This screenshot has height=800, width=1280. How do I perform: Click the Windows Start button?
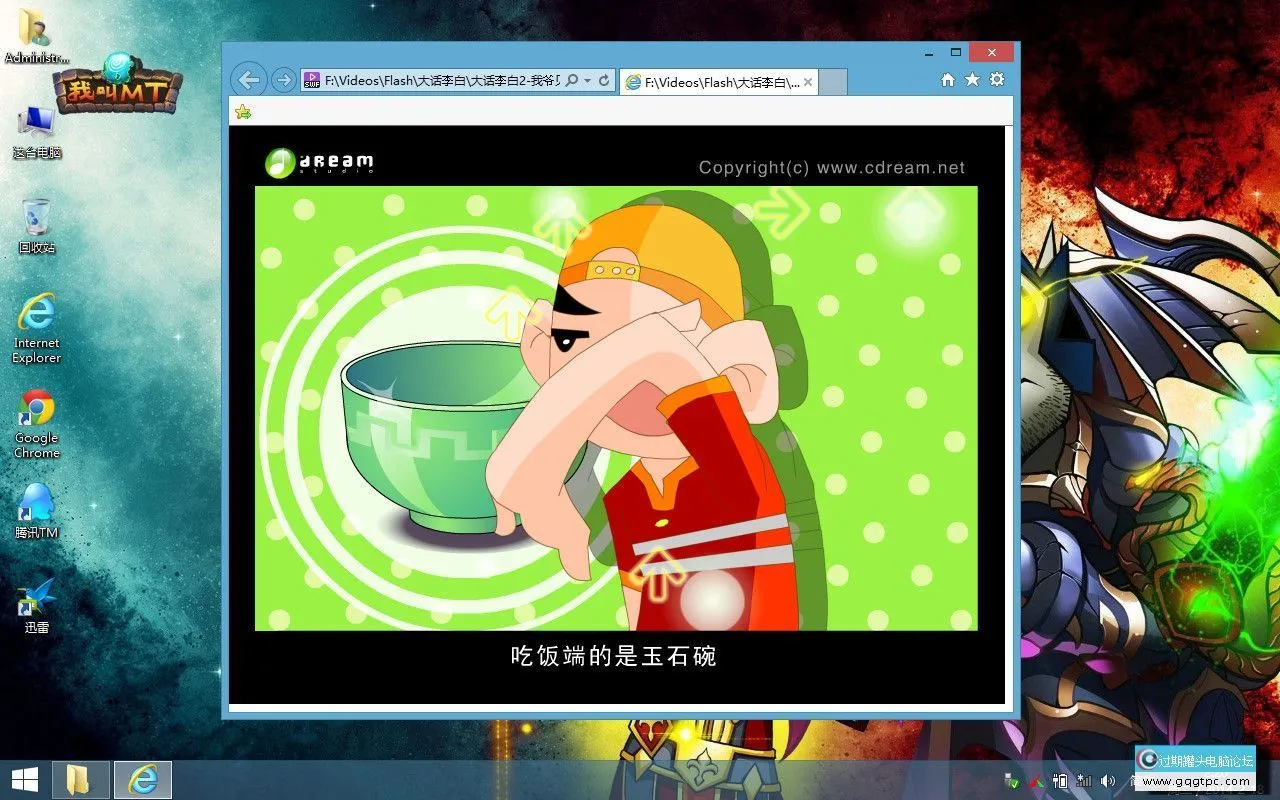click(x=24, y=780)
